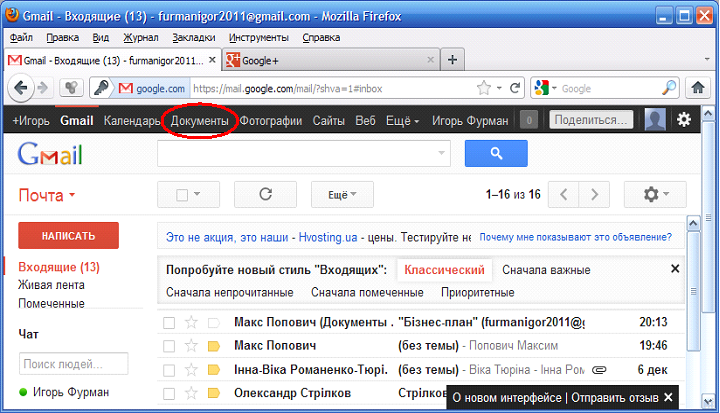Open the Файл menu
The height and width of the screenshot is (413, 720).
coord(21,38)
